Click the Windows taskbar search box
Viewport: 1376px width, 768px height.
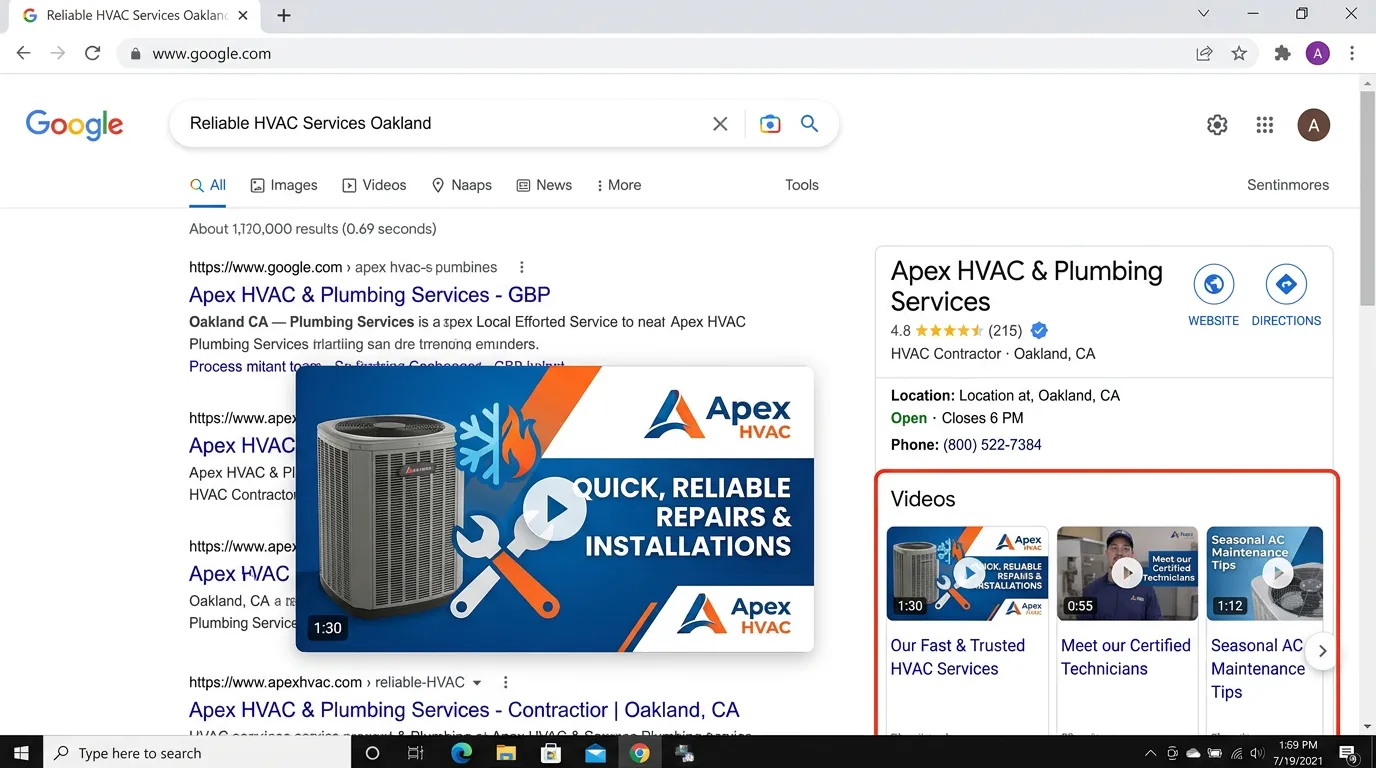coord(197,753)
